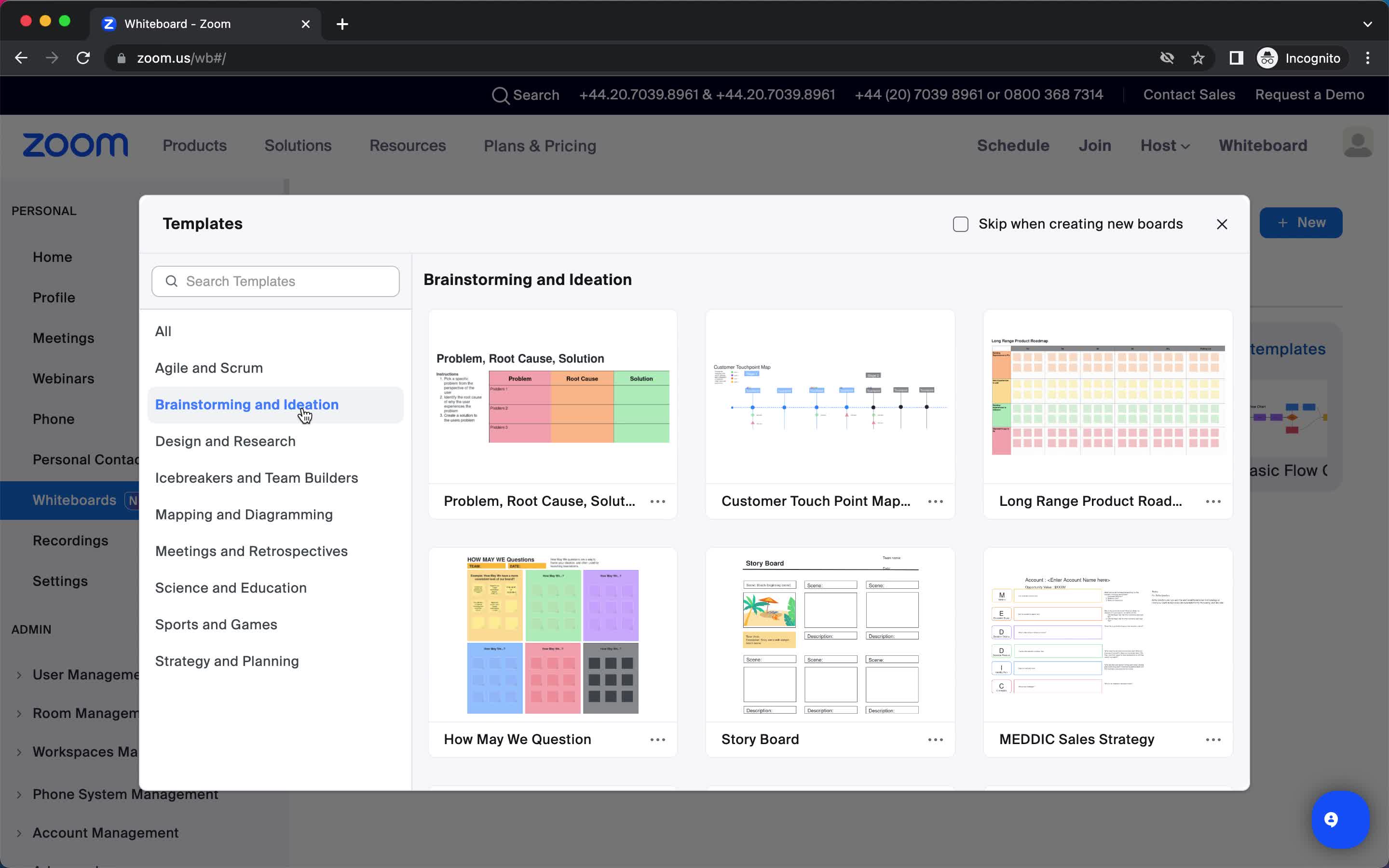Expand Room Management in admin sidebar

[19, 714]
